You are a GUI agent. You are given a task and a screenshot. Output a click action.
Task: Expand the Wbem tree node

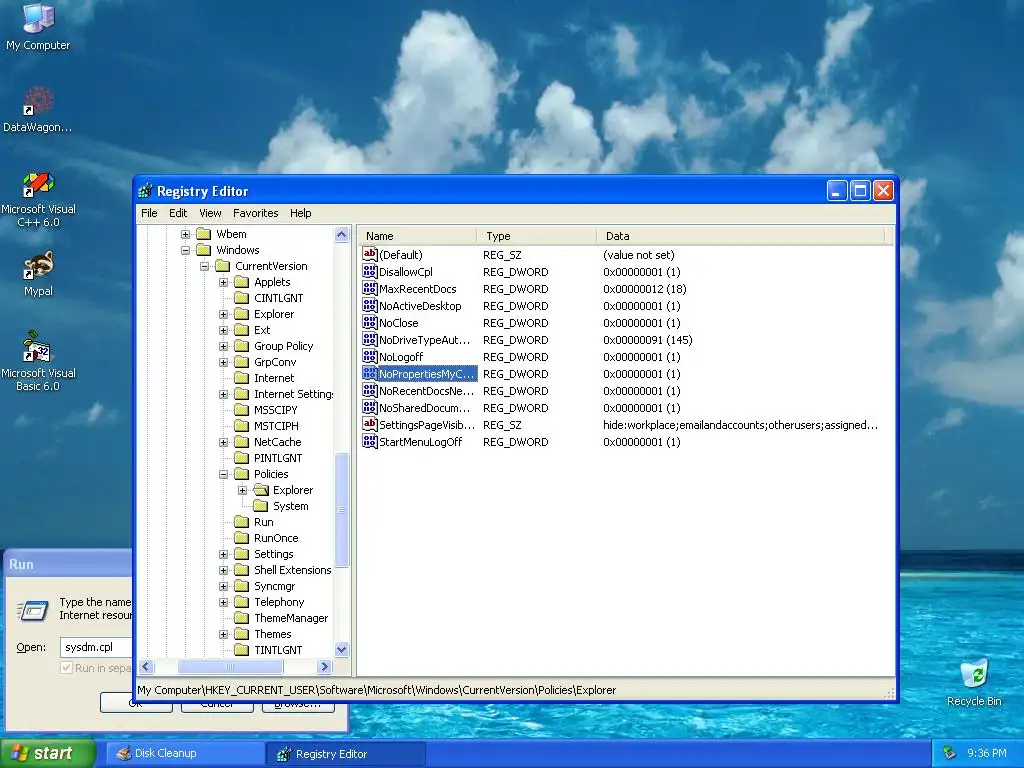(185, 234)
